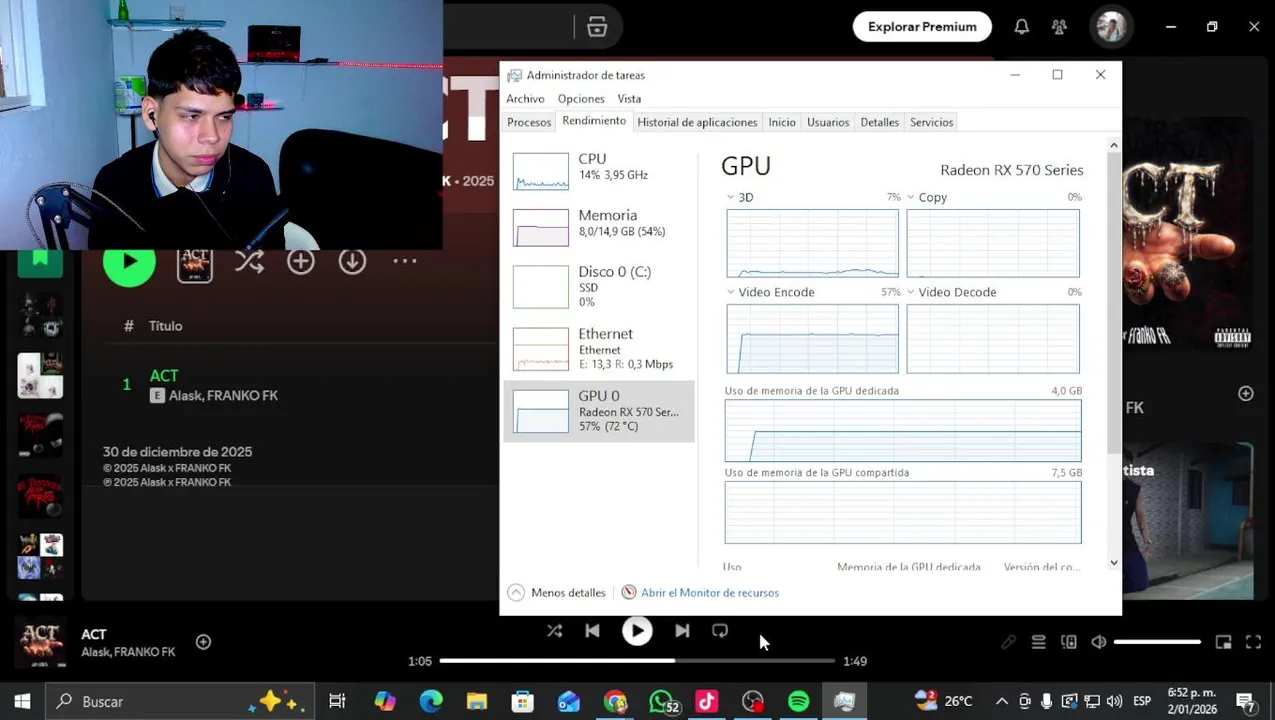Viewport: 1275px width, 720px height.
Task: Open Alask, FRANKO FK artist link in tracklist
Action: click(223, 396)
